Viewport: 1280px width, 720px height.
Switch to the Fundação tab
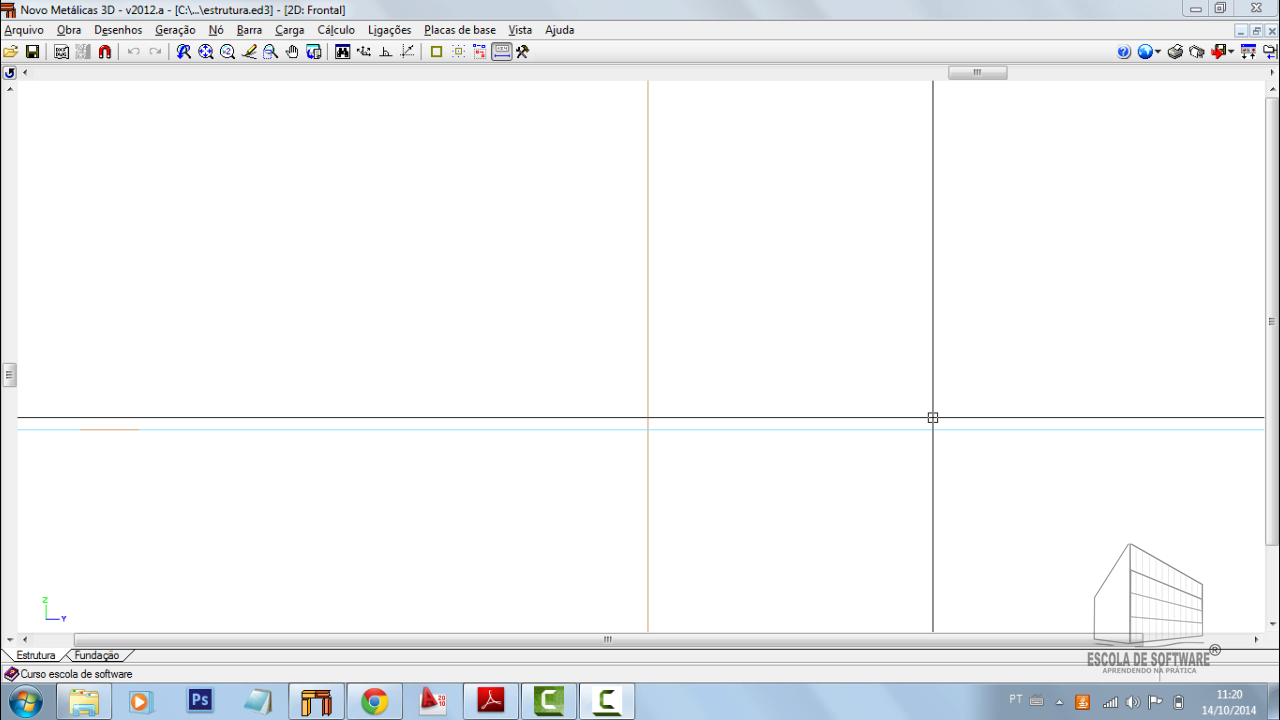point(97,656)
